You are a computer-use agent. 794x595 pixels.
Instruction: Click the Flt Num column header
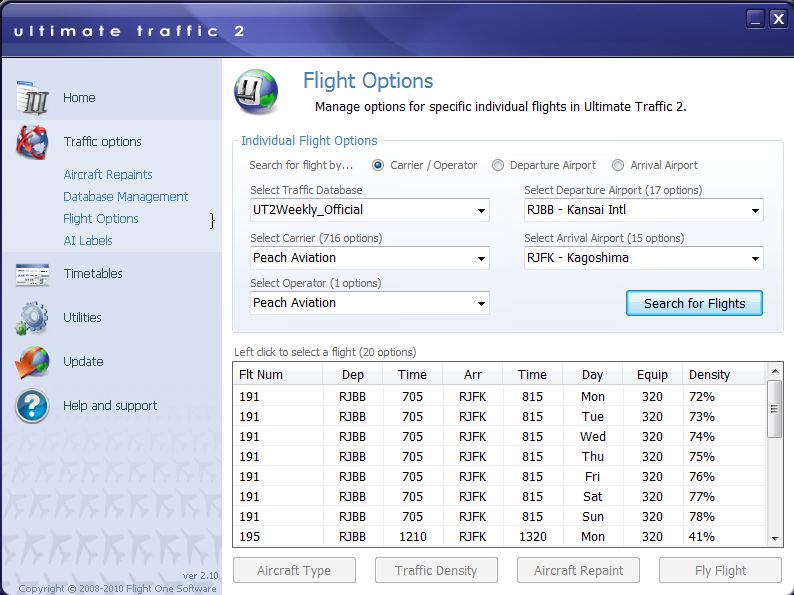point(278,375)
